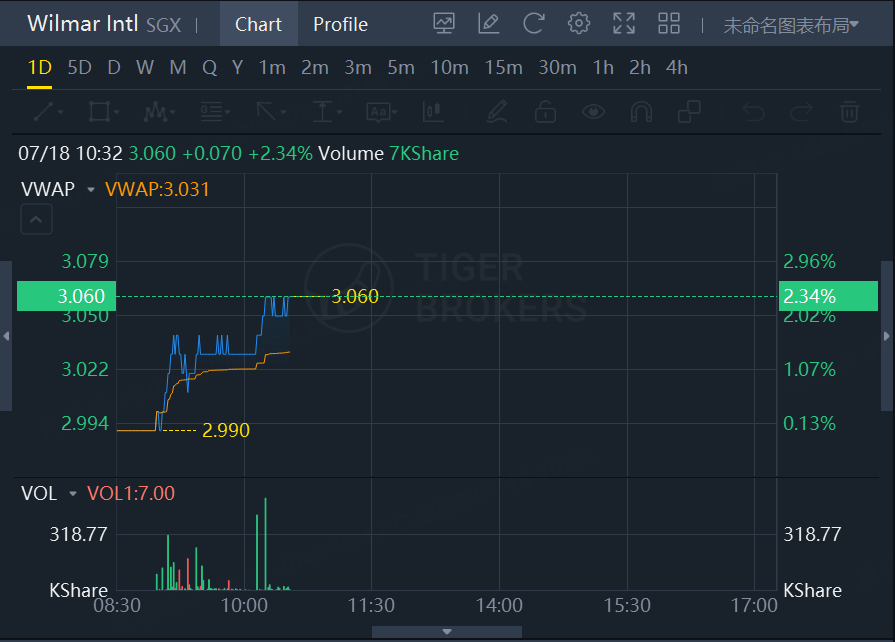Refresh the chart with the reload icon

click(x=534, y=24)
